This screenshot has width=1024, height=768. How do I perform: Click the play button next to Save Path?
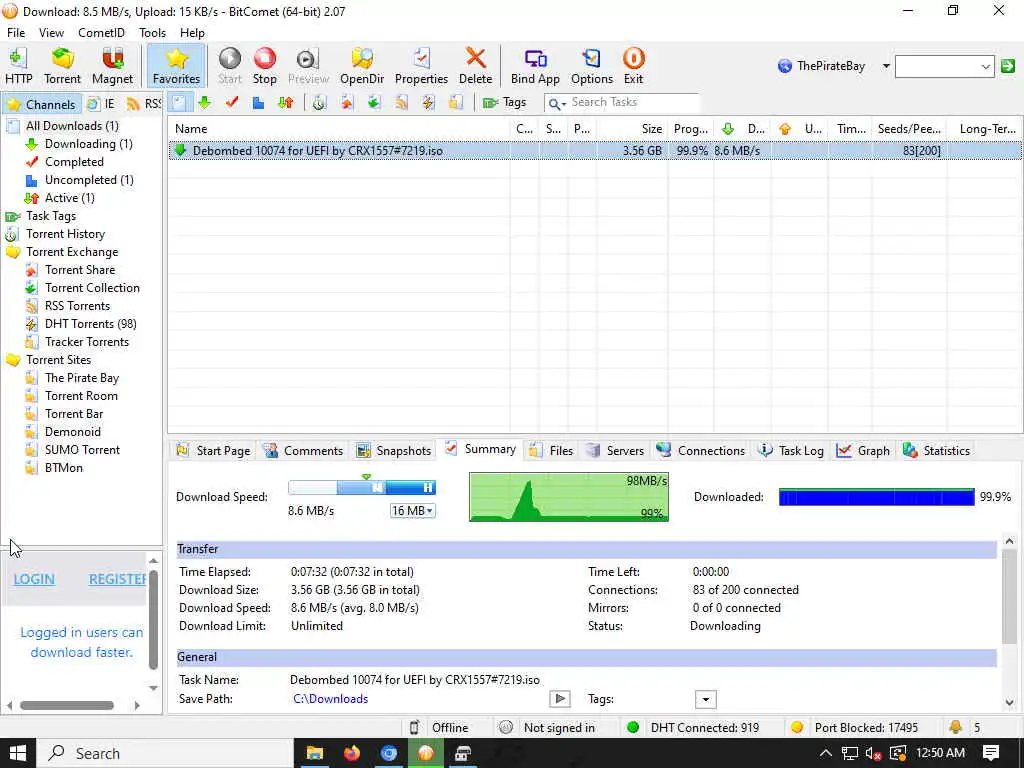pyautogui.click(x=560, y=699)
